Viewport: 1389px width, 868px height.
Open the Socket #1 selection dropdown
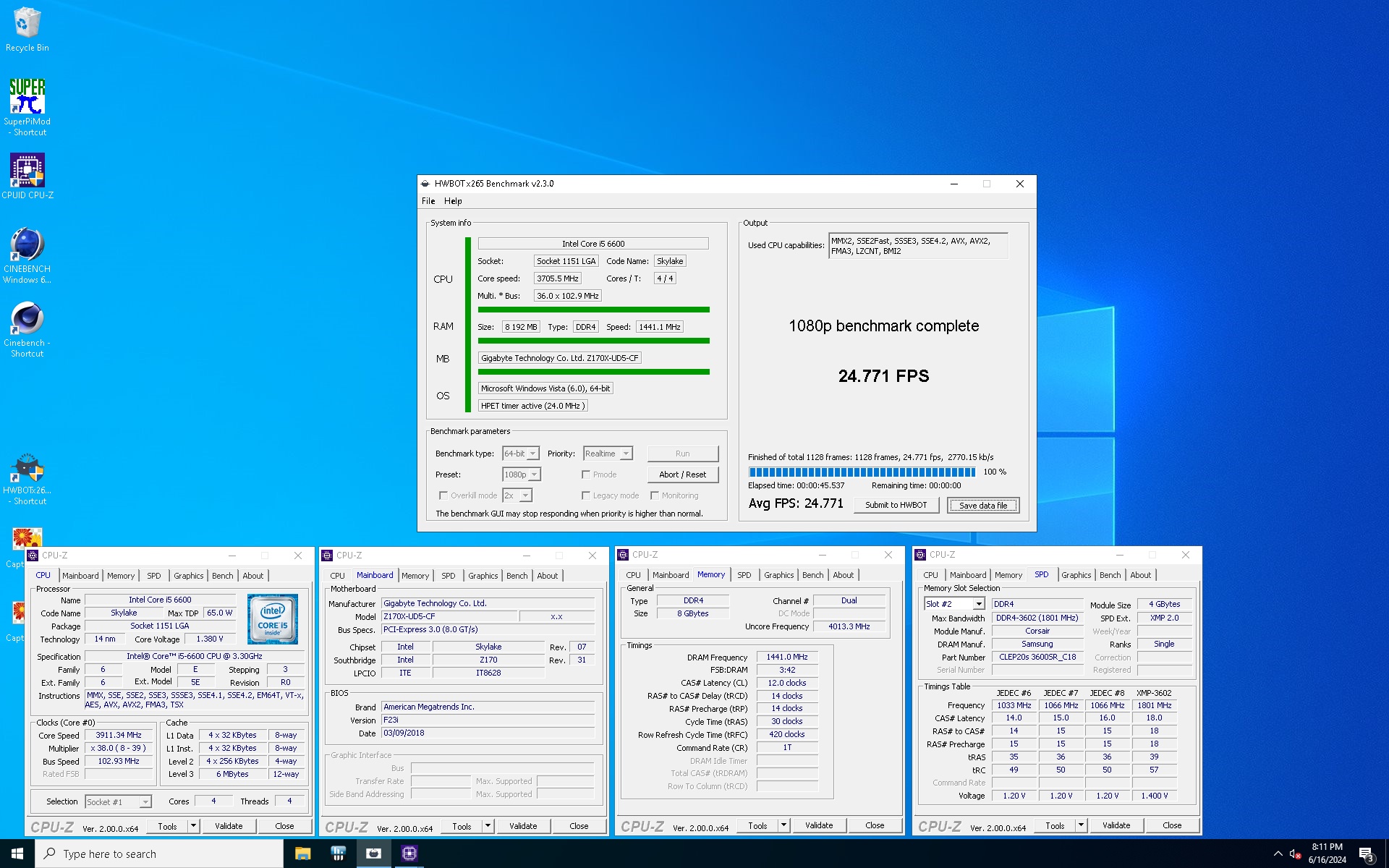tap(119, 801)
